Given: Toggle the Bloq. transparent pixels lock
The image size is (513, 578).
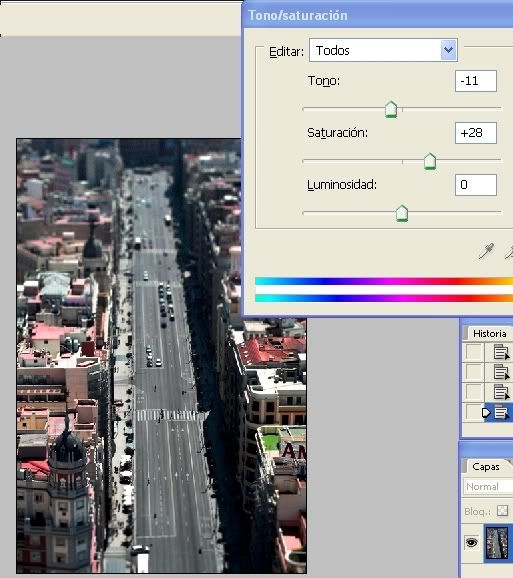Looking at the screenshot, I should pyautogui.click(x=502, y=511).
